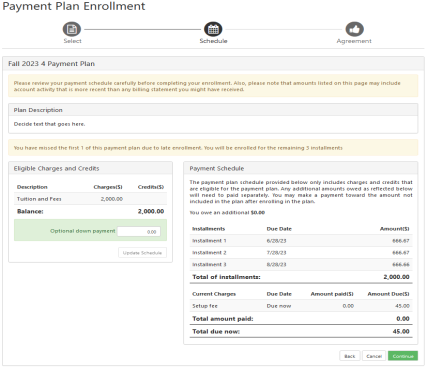Click the Payment Schedule panel header
The image size is (427, 368).
217,169
